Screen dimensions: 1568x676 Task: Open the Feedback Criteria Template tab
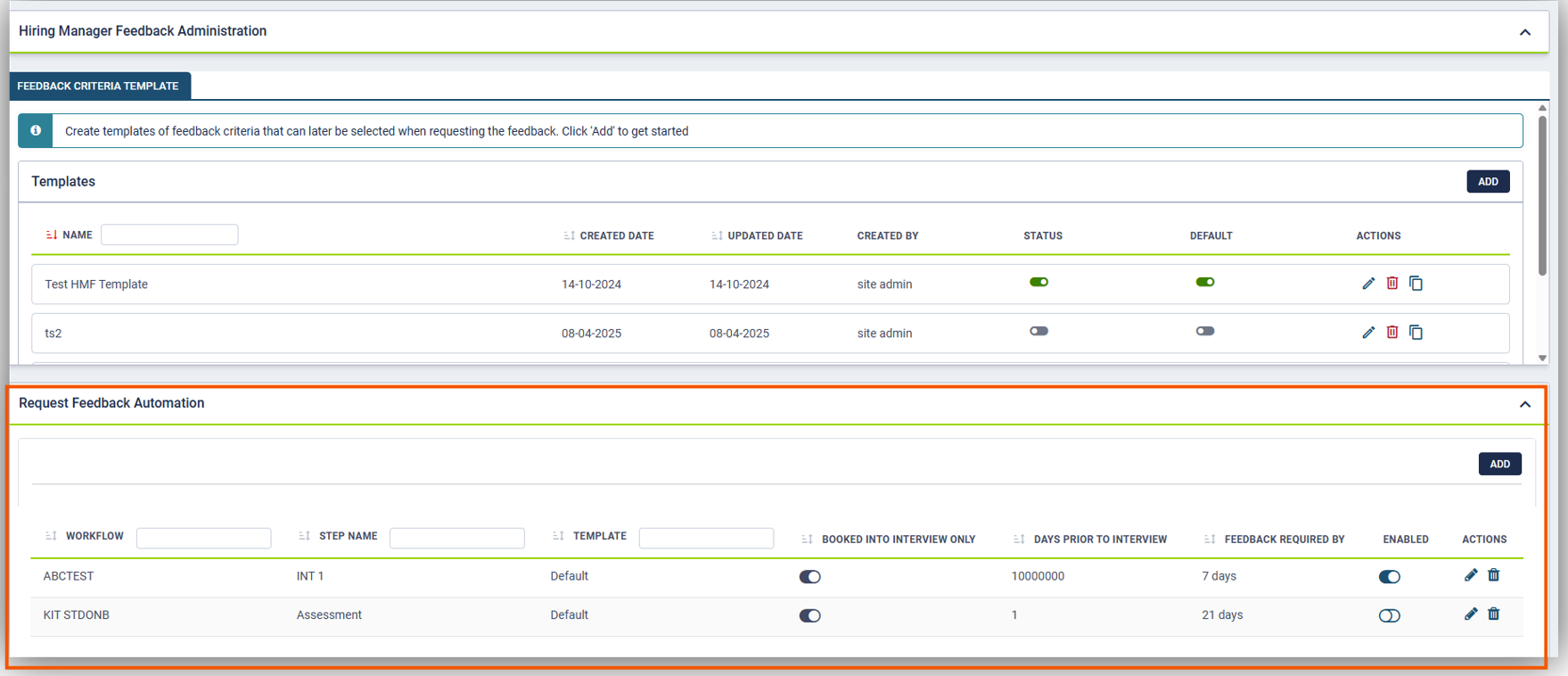point(98,86)
